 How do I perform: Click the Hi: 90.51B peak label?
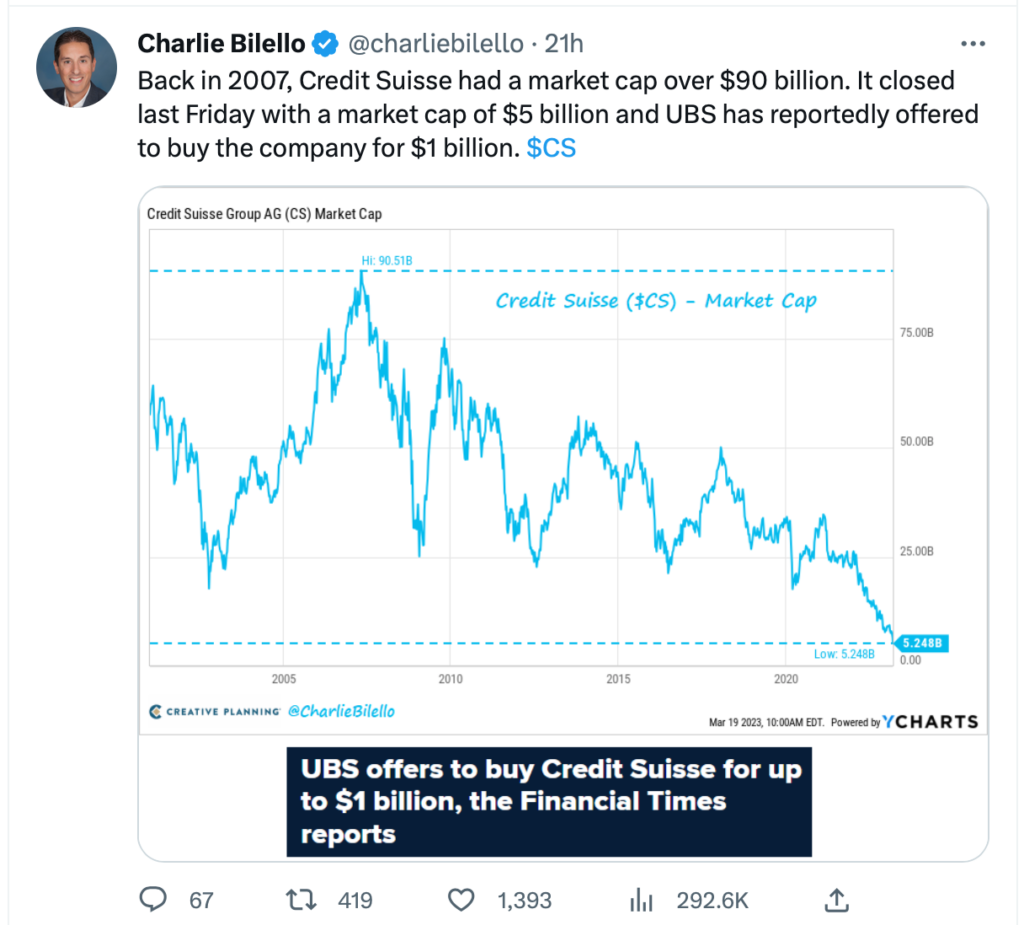[x=387, y=261]
